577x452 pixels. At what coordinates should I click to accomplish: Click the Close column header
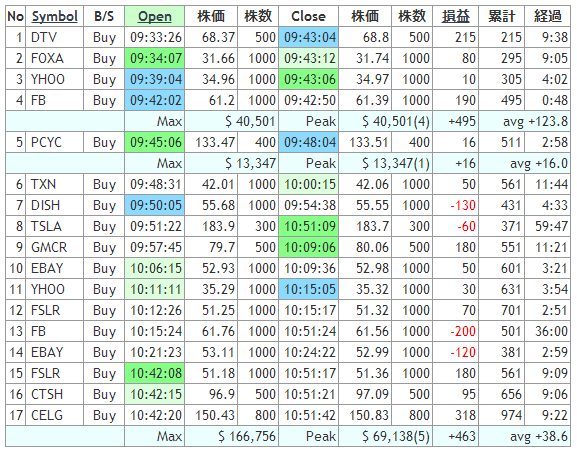click(308, 16)
